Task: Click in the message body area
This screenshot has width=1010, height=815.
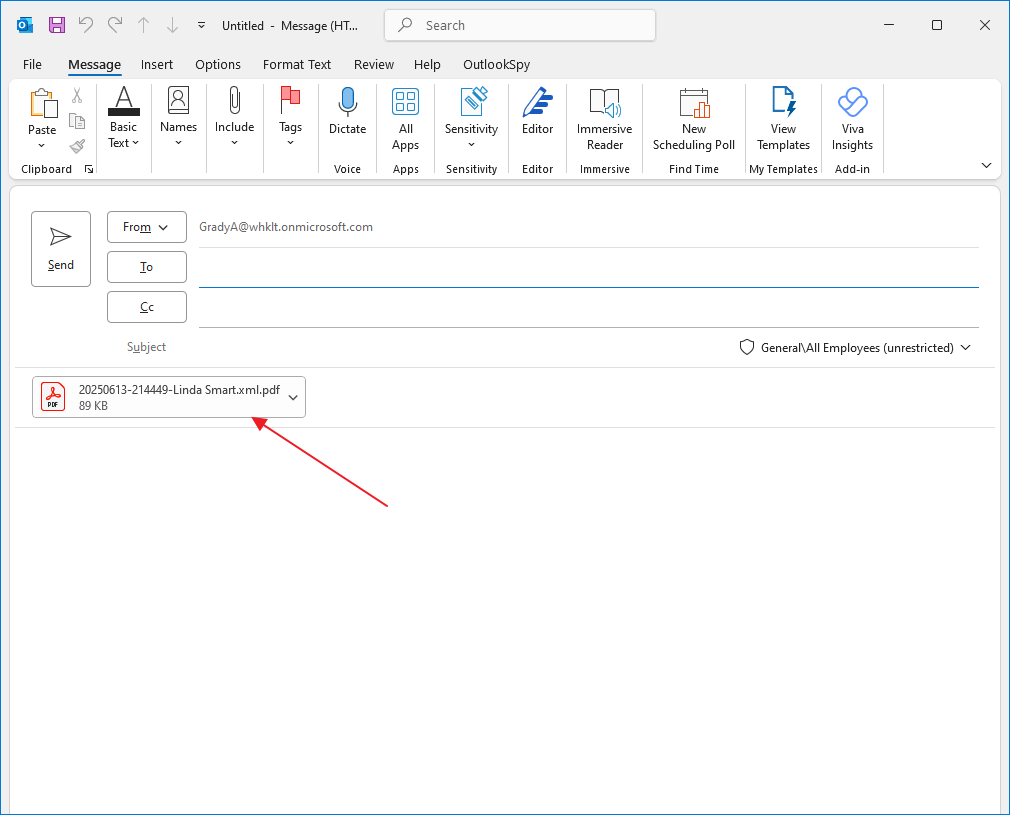Action: coord(505,618)
